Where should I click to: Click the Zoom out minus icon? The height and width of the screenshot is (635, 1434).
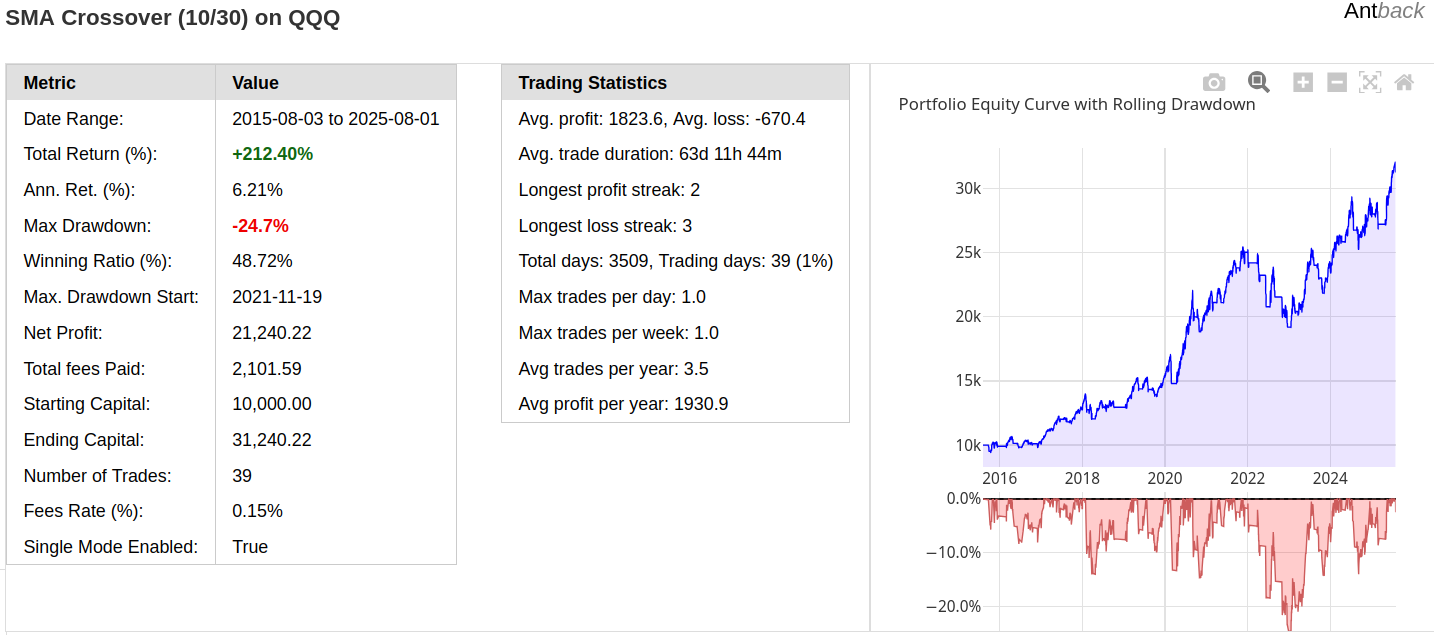tap(1337, 83)
